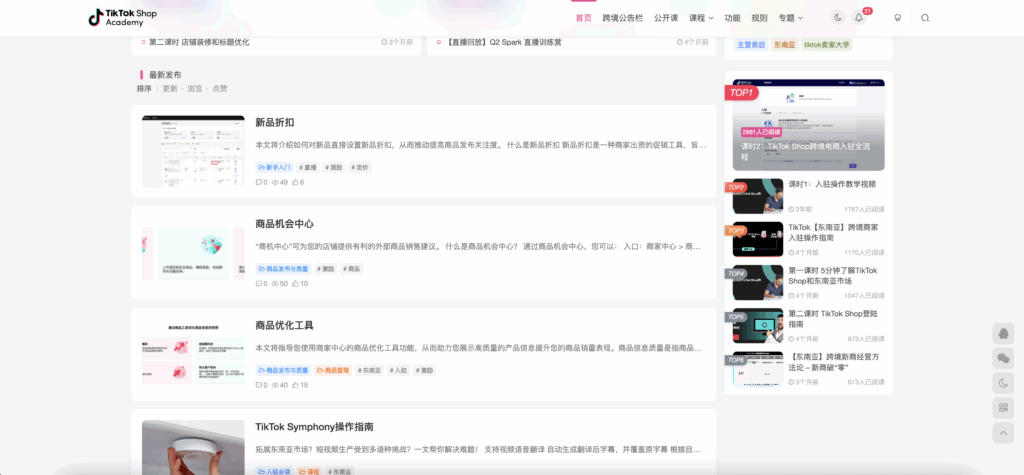The image size is (1024, 475).
Task: Open the WeChat icon in side float bar
Action: (1003, 359)
